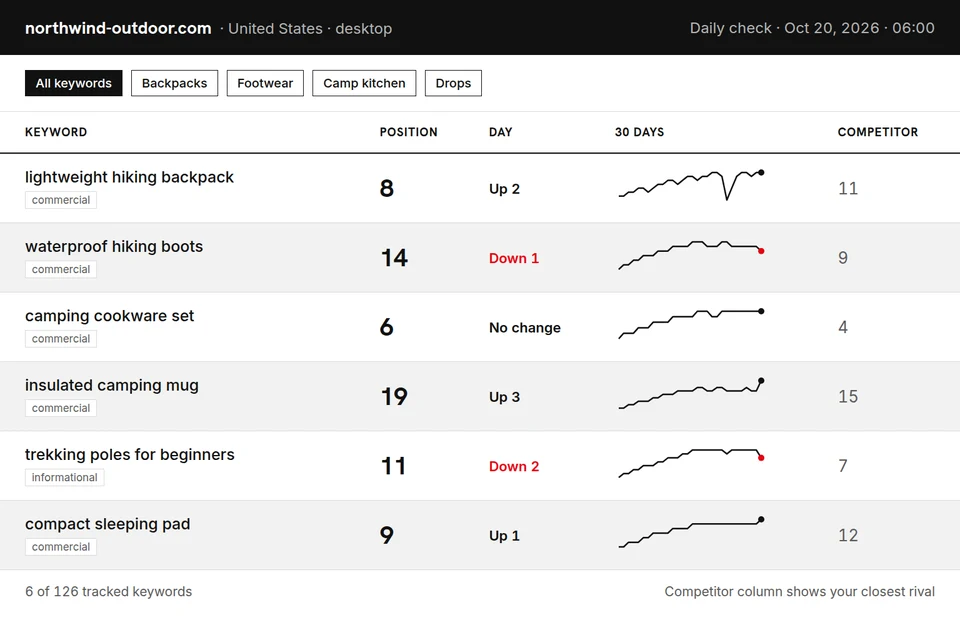This screenshot has height=640, width=960.
Task: Open the 30-day sparkline for trekking poles
Action: (691, 463)
